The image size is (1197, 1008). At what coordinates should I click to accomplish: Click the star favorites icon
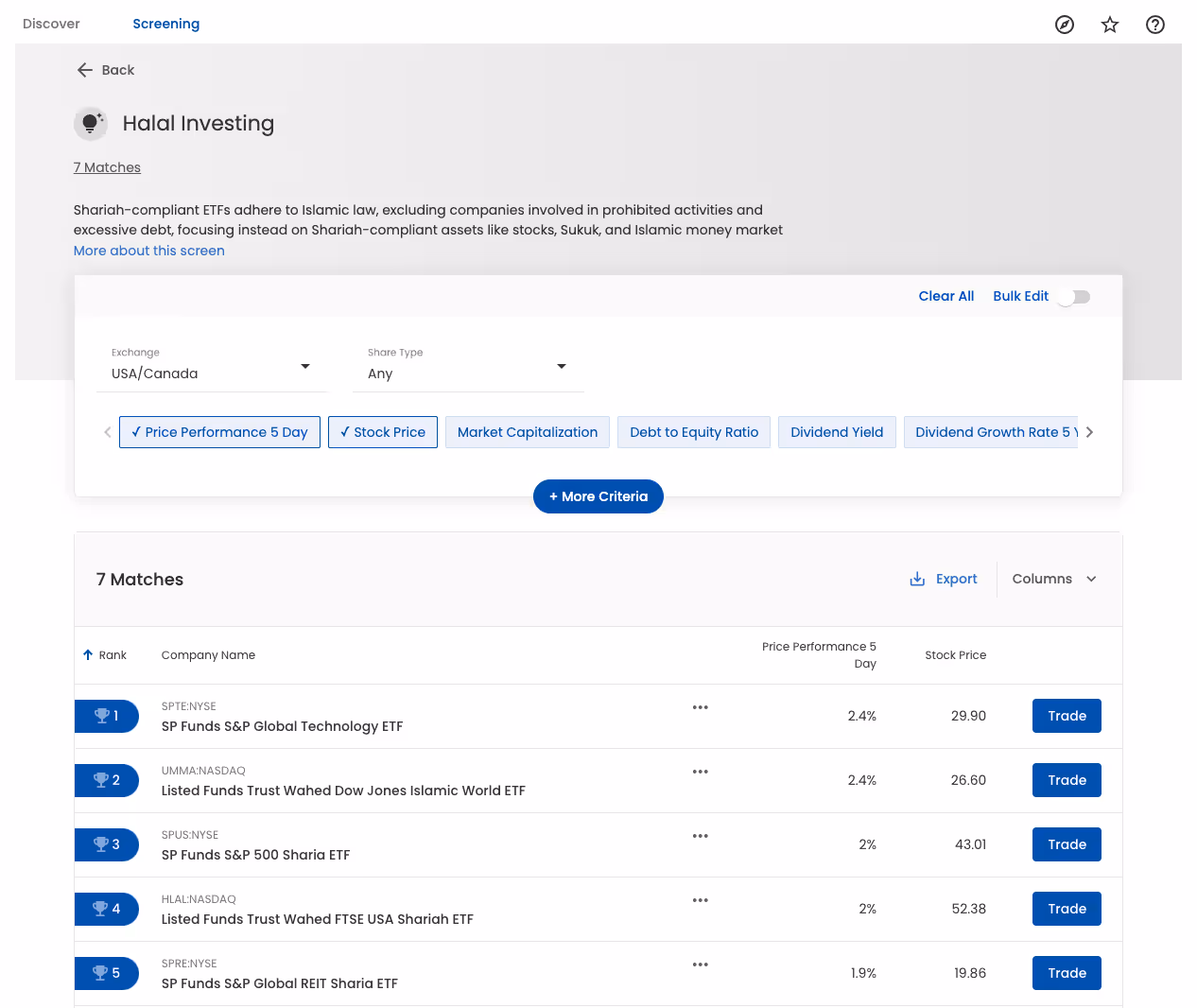[1110, 25]
